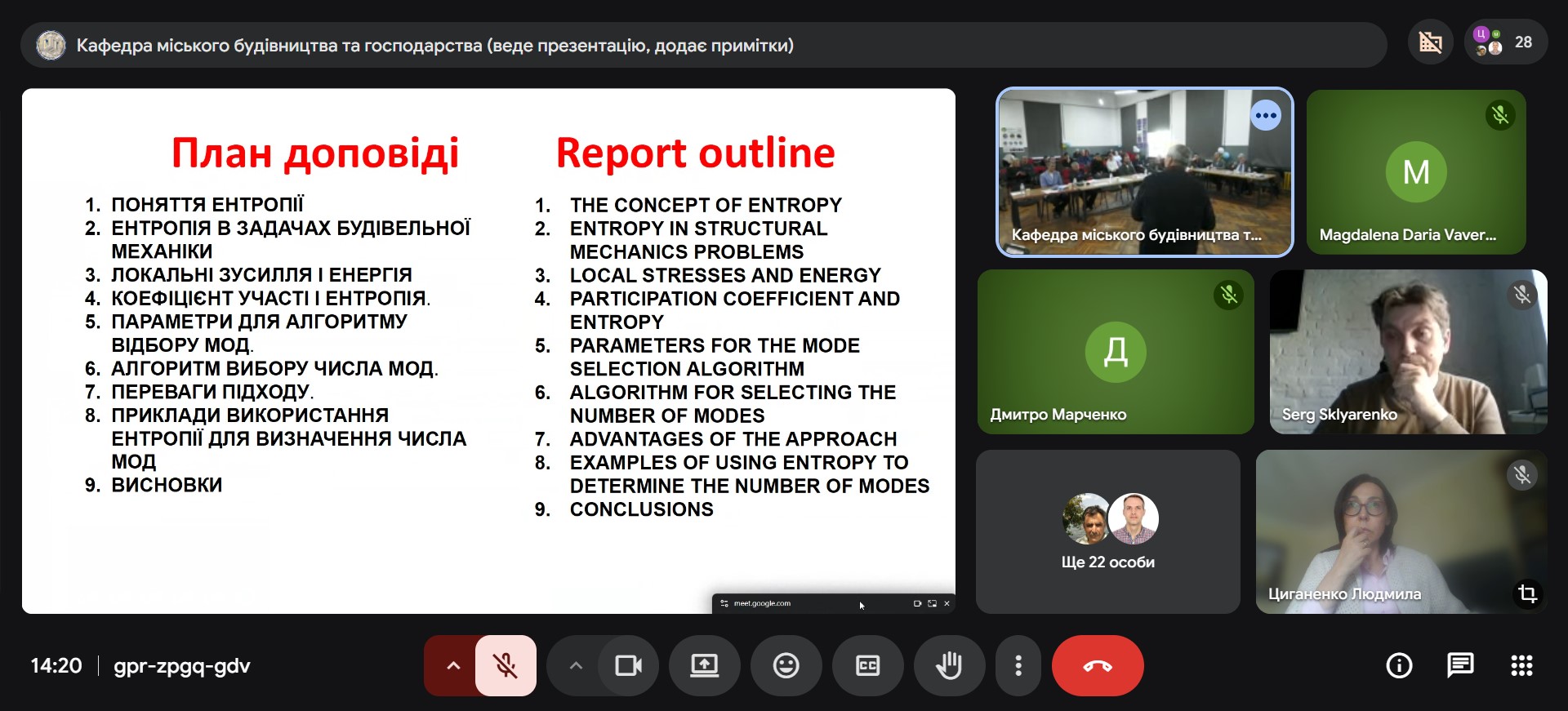Click the Present screen icon
The height and width of the screenshot is (711, 1568).
(x=704, y=666)
